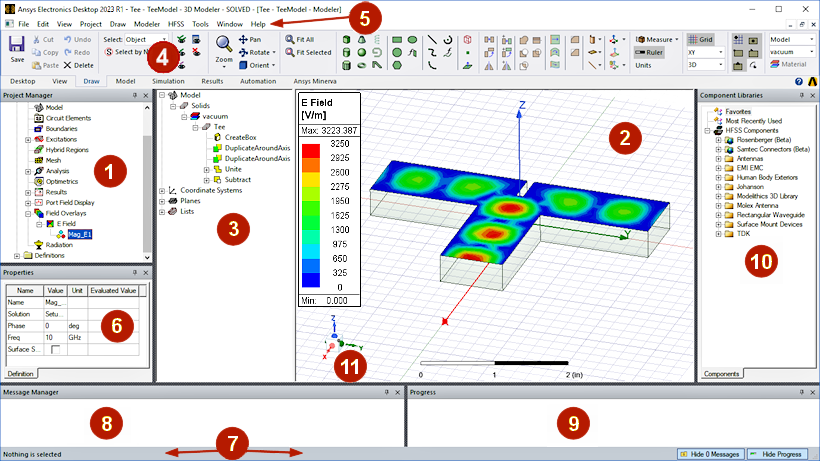This screenshot has width=820, height=461.
Task: Click the Orient button
Action: coord(257,65)
